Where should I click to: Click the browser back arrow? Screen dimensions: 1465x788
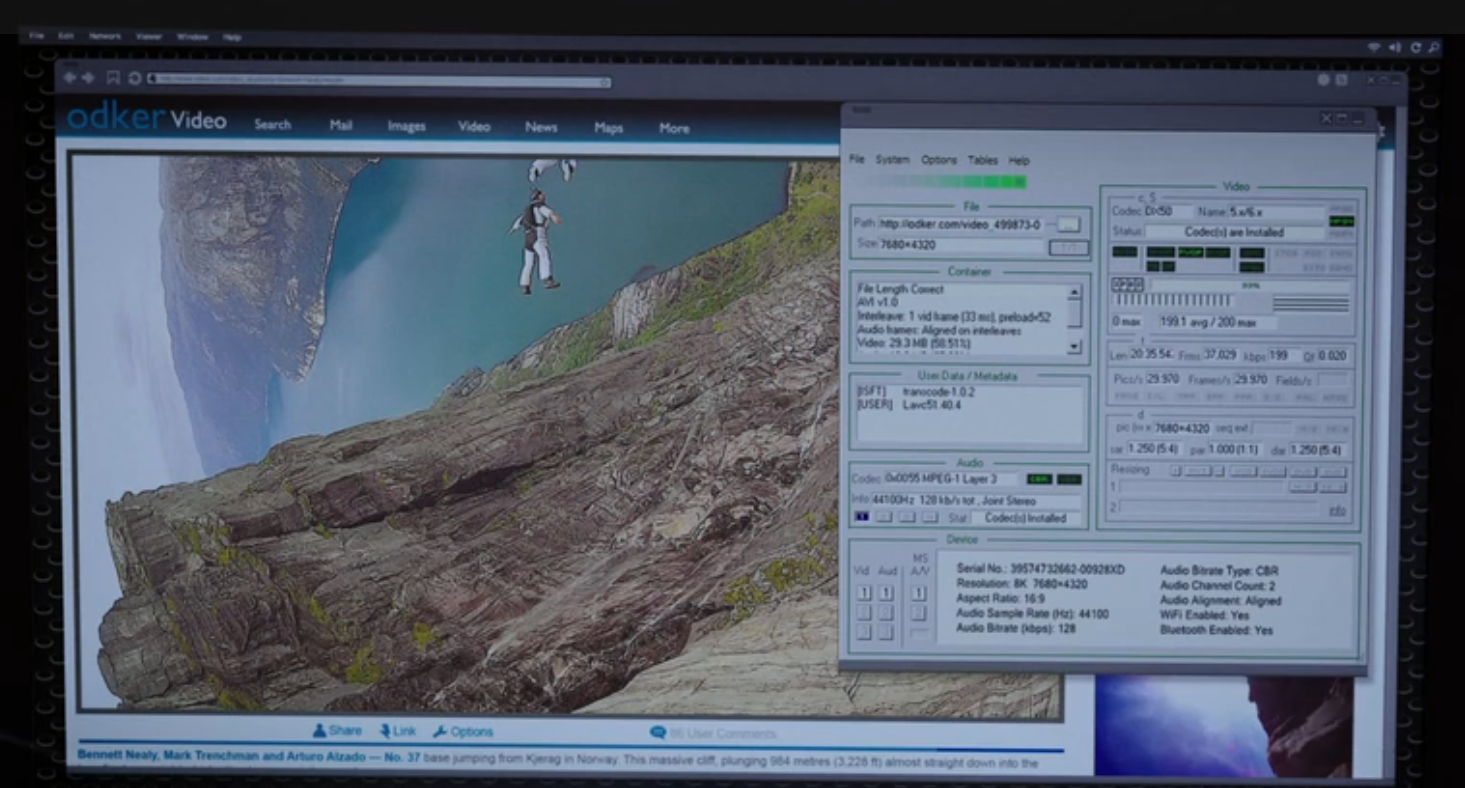click(69, 78)
